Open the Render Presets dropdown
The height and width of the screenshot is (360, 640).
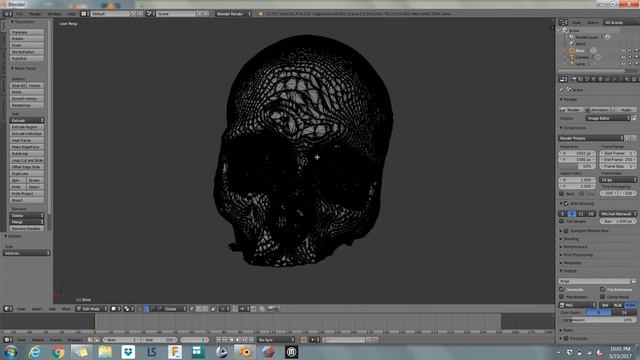pos(591,138)
